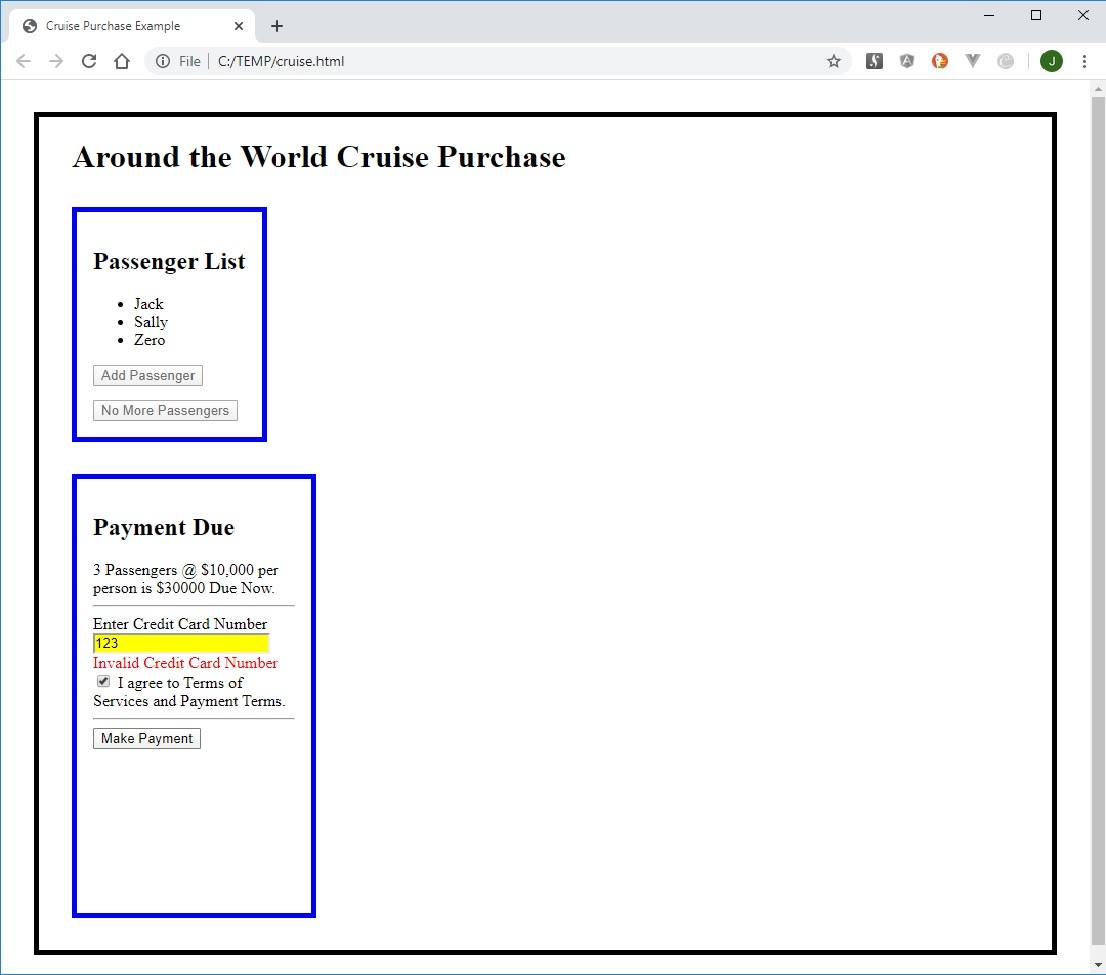Click the Enter Credit Card Number label

click(180, 624)
